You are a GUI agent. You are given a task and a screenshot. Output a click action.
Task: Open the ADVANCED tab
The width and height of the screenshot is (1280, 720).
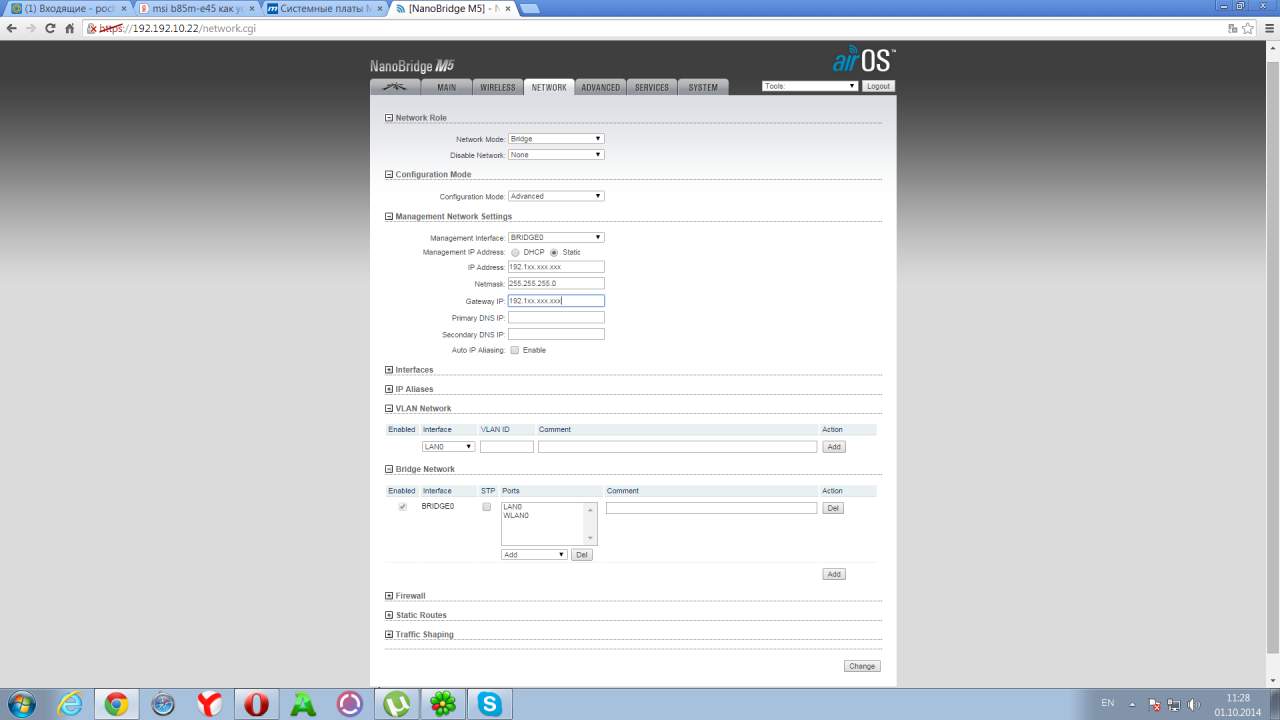(x=600, y=87)
